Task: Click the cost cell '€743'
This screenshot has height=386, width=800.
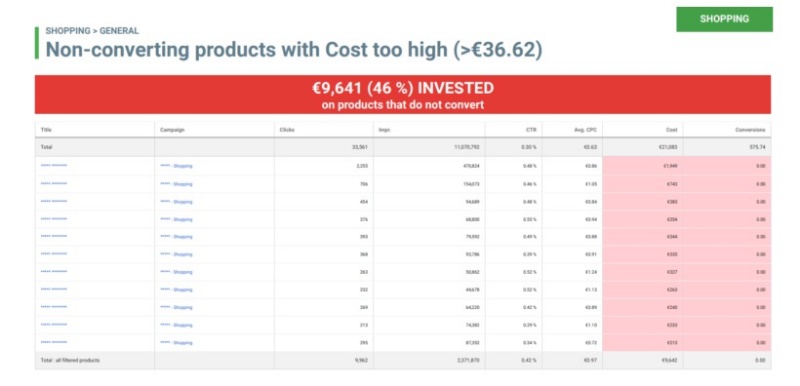Action: tap(672, 184)
